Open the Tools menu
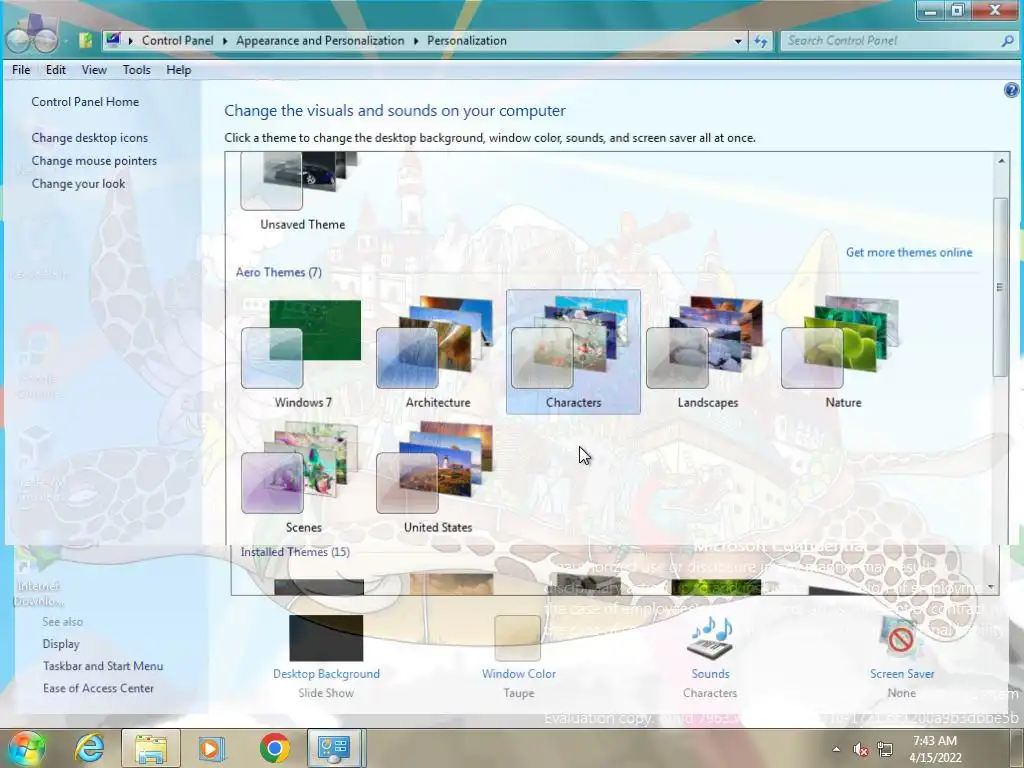1024x768 pixels. (x=136, y=70)
